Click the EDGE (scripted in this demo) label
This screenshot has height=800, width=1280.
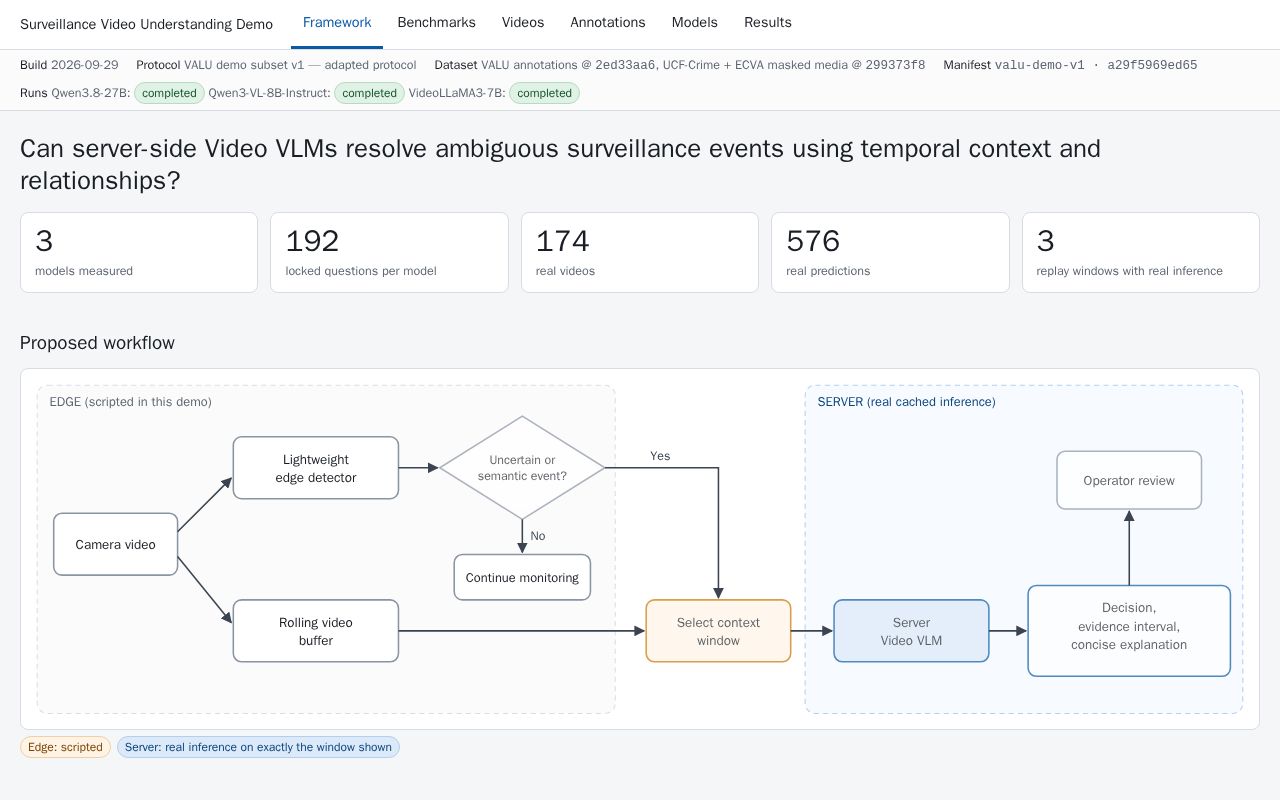(131, 402)
